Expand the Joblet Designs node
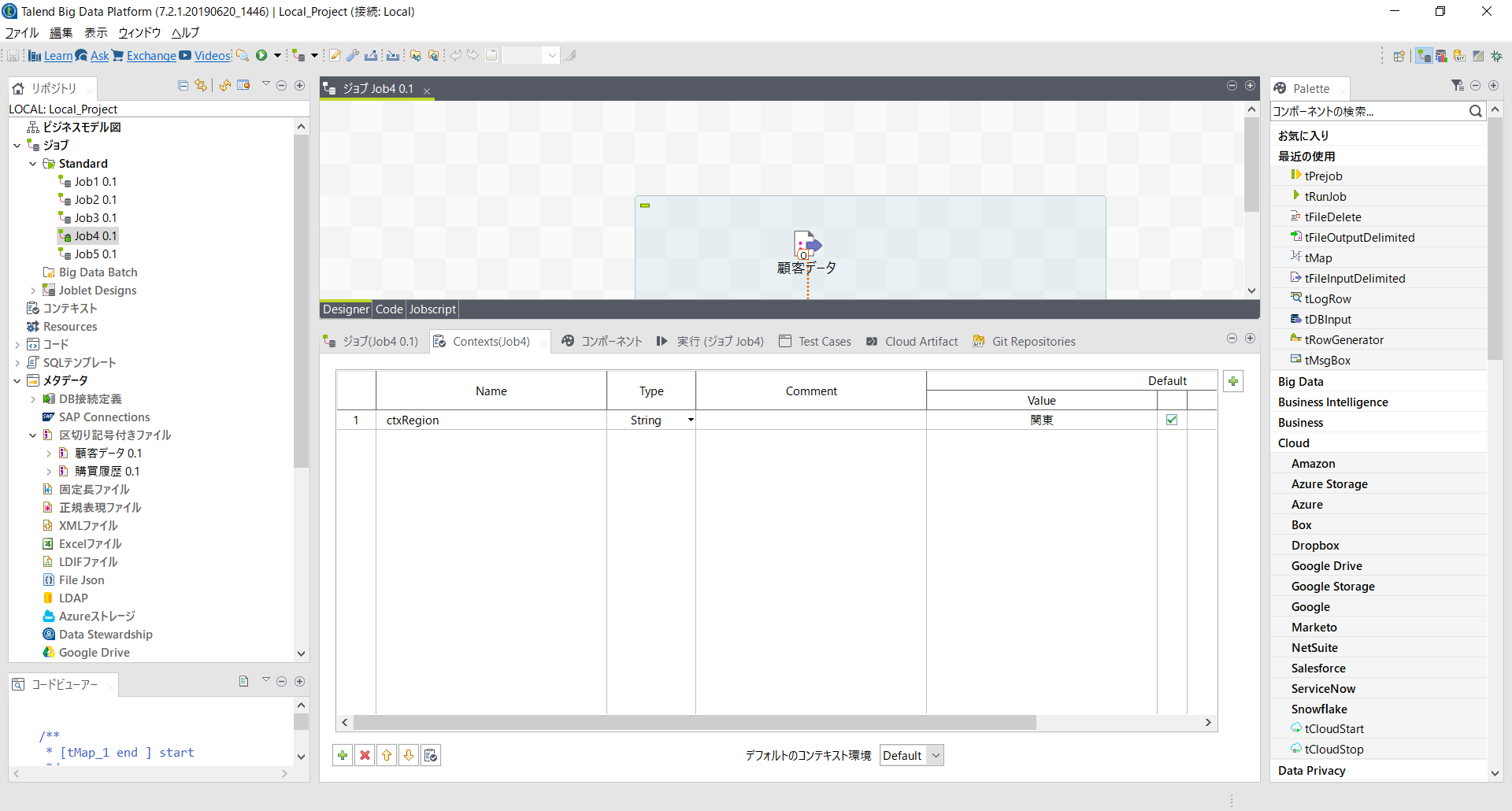Image resolution: width=1512 pixels, height=811 pixels. coord(32,290)
